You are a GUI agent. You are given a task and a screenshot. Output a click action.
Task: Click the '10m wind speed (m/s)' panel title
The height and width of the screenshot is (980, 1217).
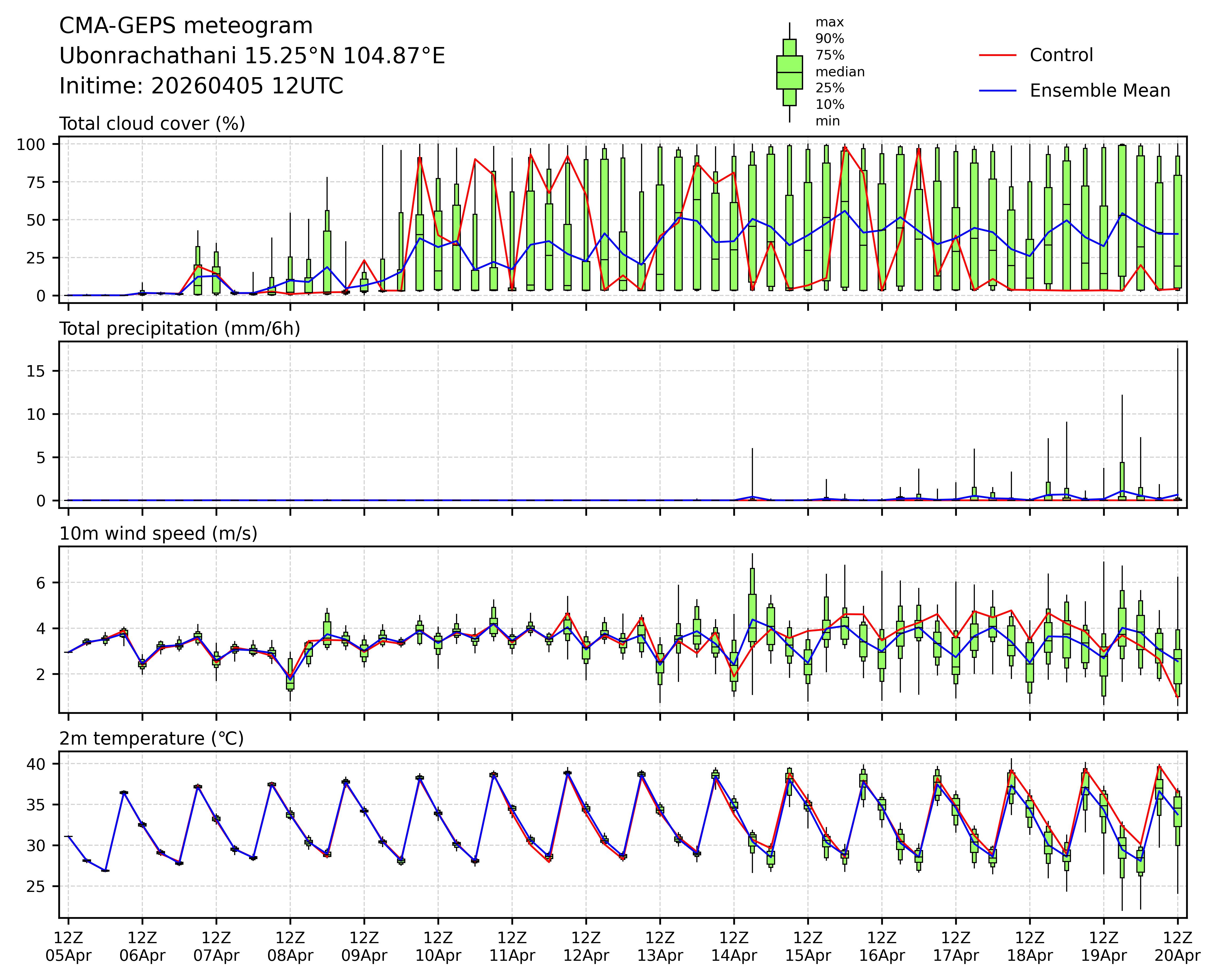(x=158, y=534)
